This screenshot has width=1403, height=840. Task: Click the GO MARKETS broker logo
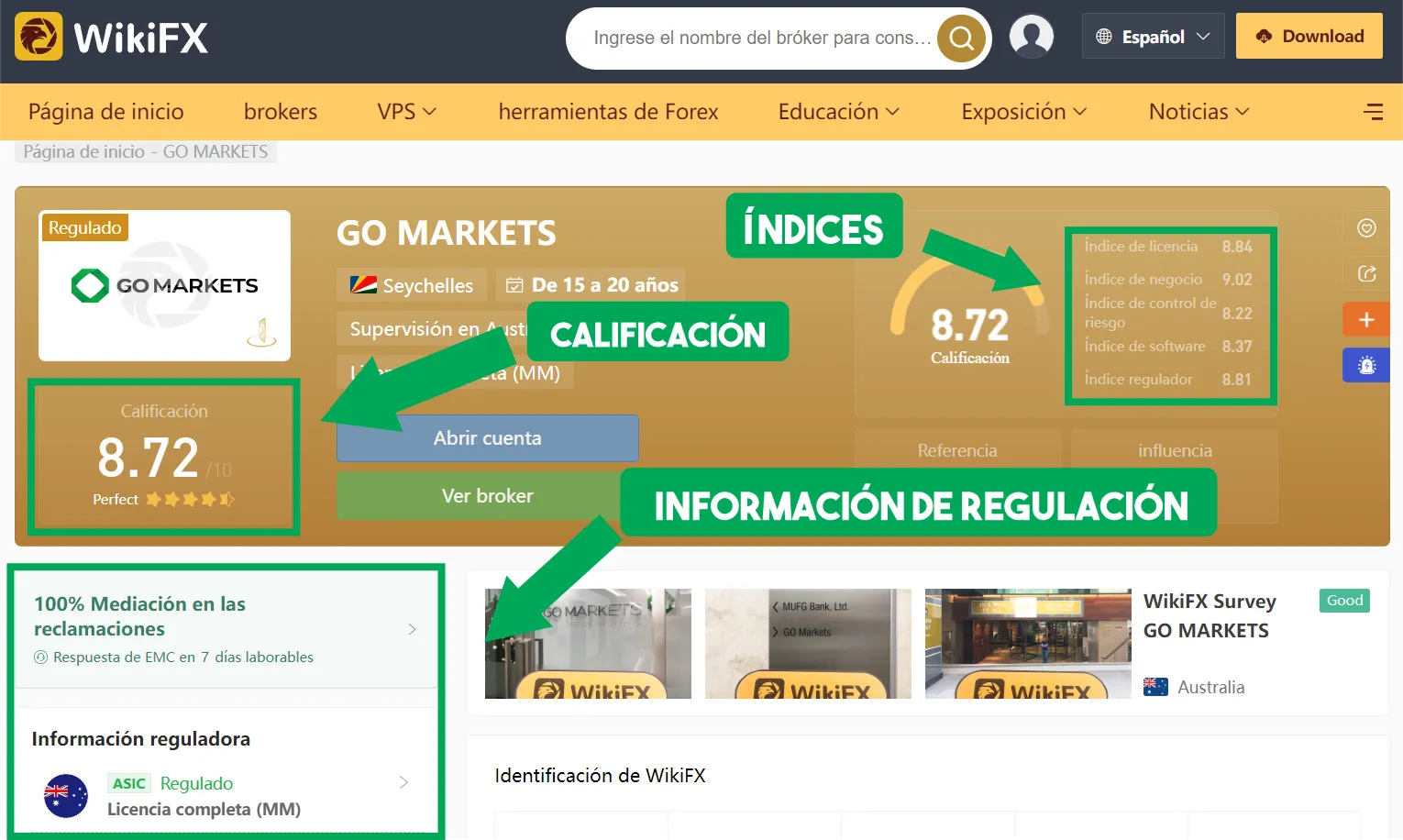click(x=165, y=285)
